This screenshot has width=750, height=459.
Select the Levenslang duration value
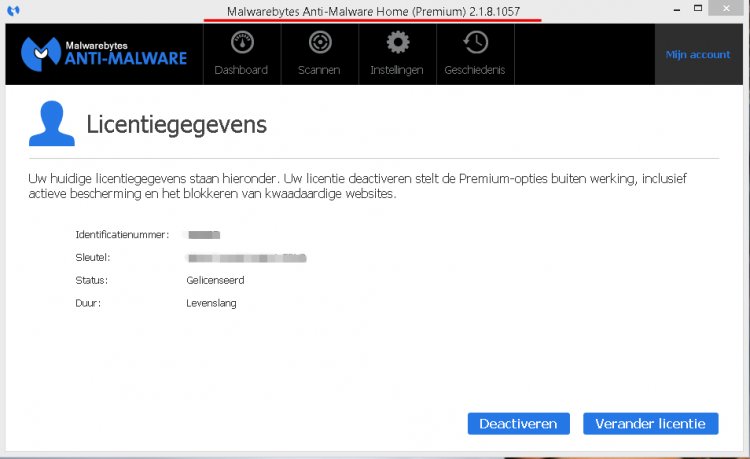tap(211, 303)
